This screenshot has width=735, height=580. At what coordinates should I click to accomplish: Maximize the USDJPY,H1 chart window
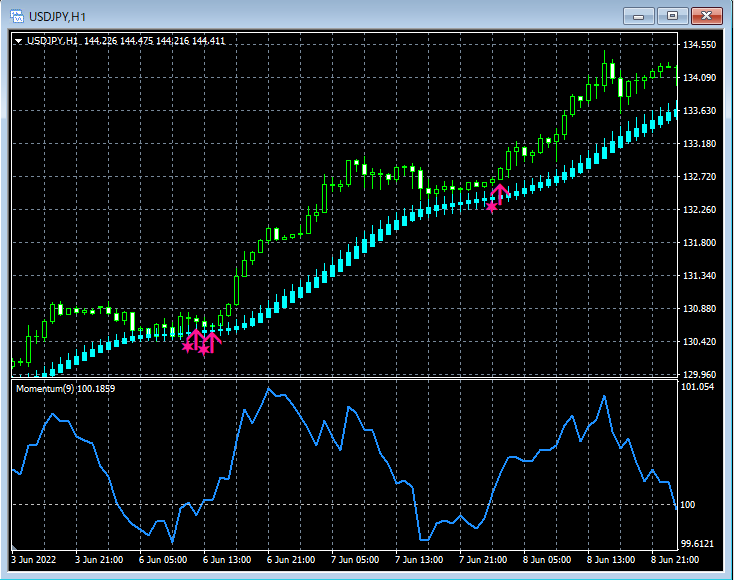click(672, 16)
